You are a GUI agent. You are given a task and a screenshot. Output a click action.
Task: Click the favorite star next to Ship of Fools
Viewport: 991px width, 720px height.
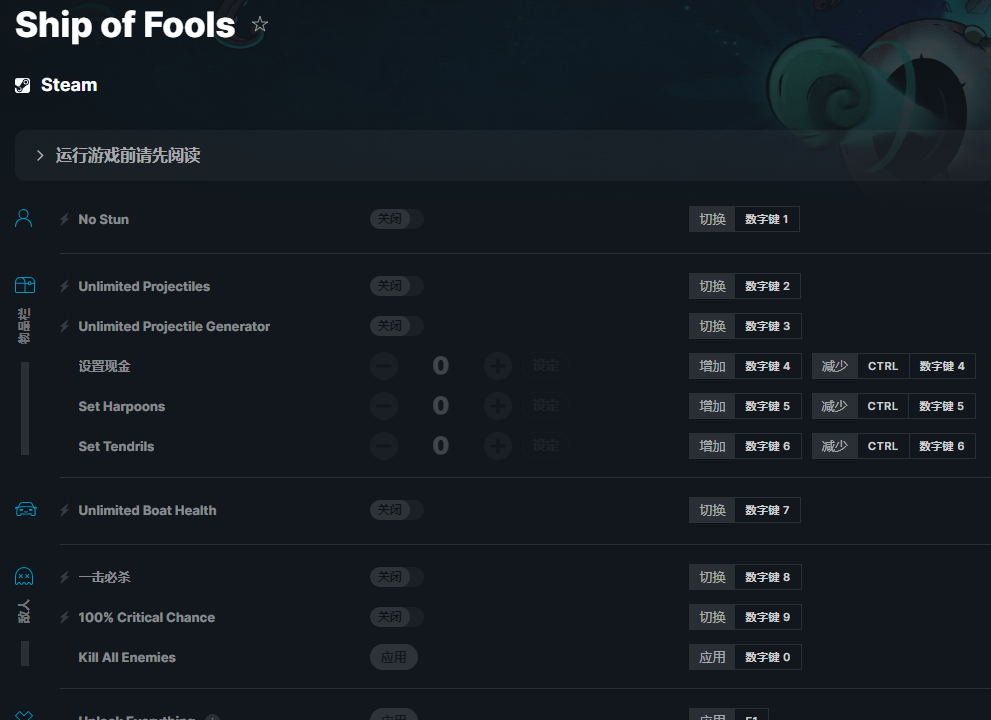click(260, 24)
